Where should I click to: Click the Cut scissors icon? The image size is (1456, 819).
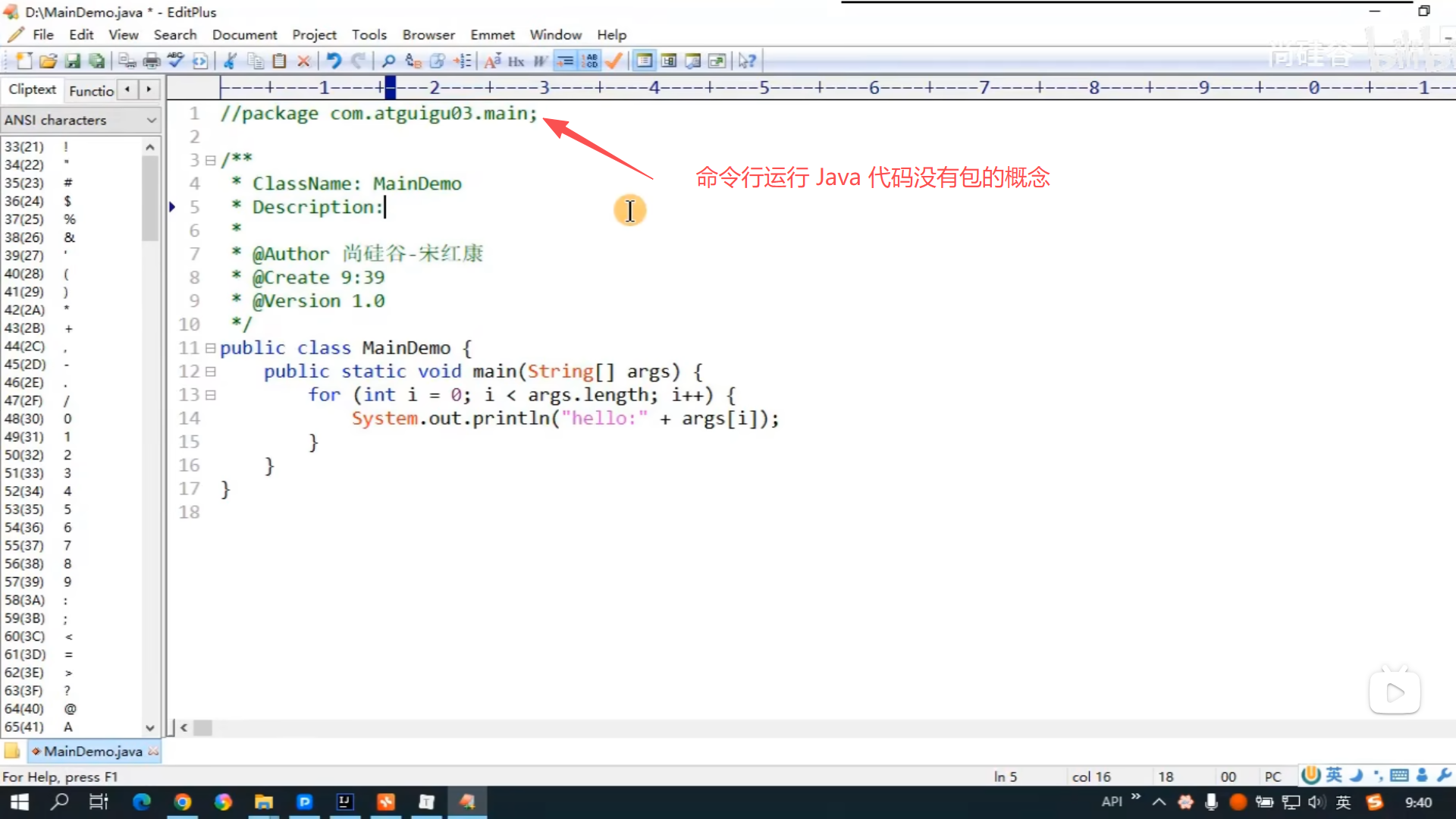[231, 61]
